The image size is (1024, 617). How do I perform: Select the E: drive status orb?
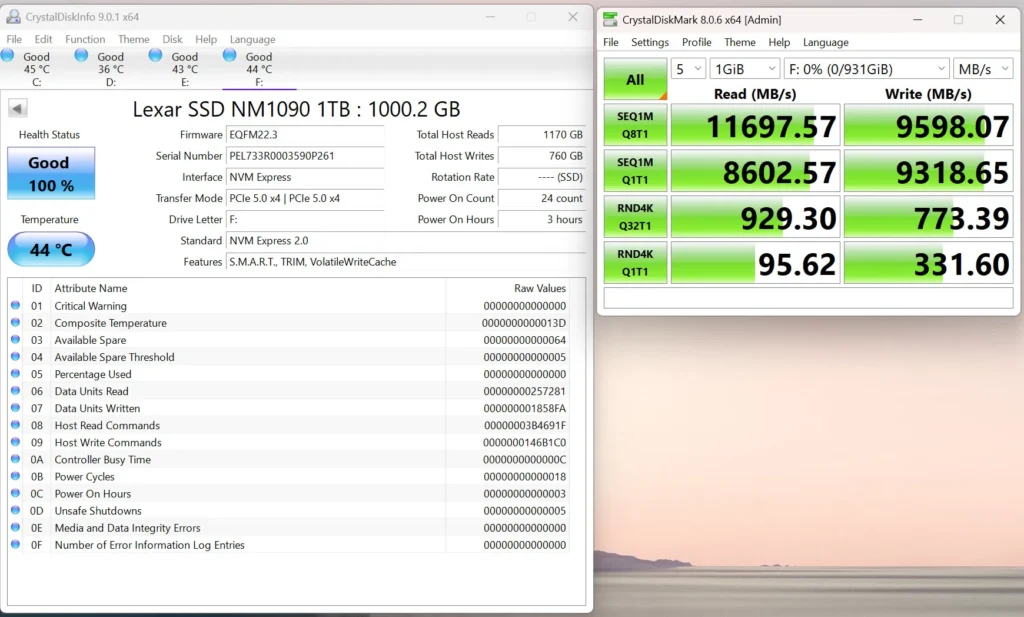pyautogui.click(x=155, y=55)
